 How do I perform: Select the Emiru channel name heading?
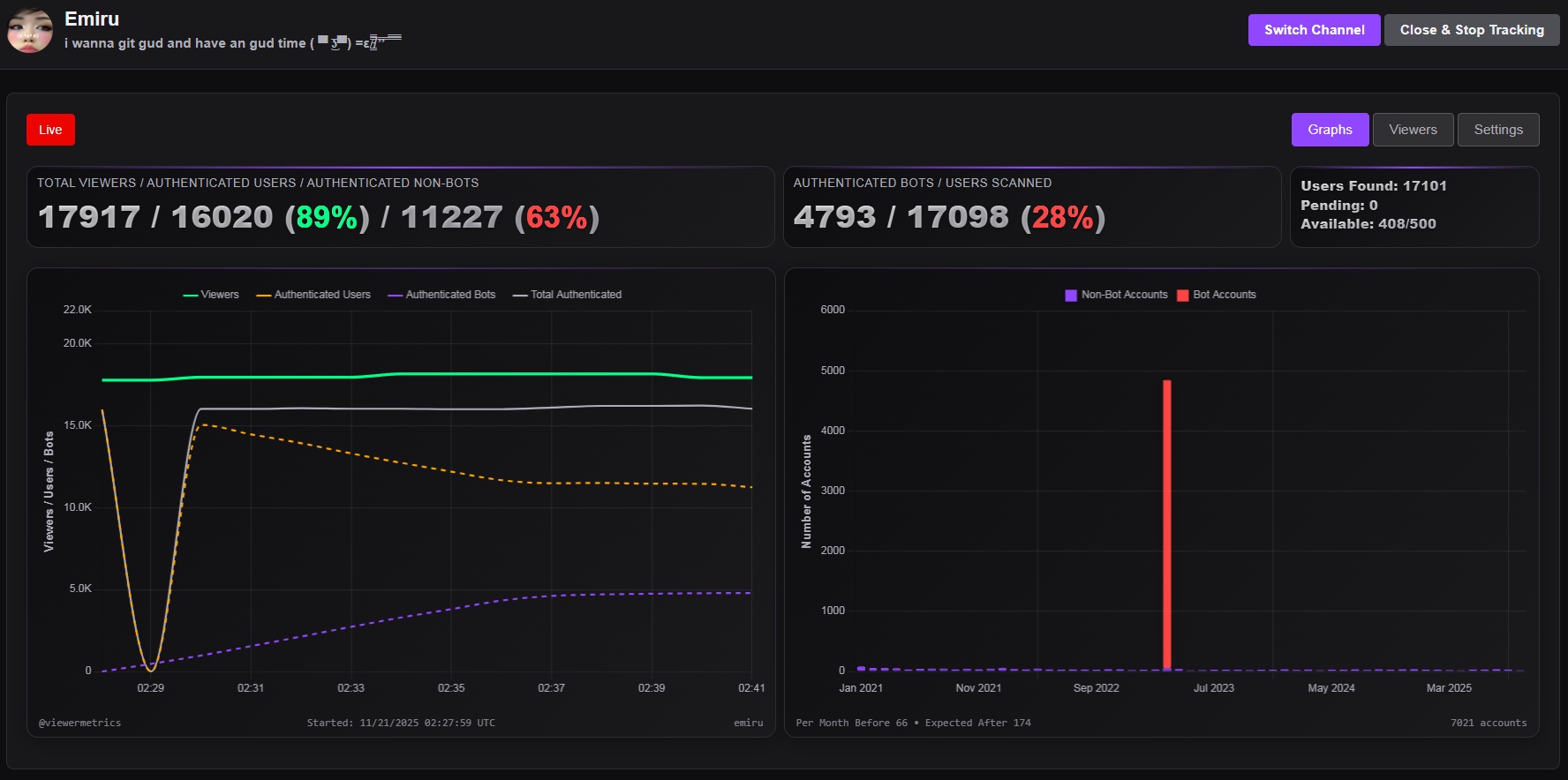click(92, 19)
